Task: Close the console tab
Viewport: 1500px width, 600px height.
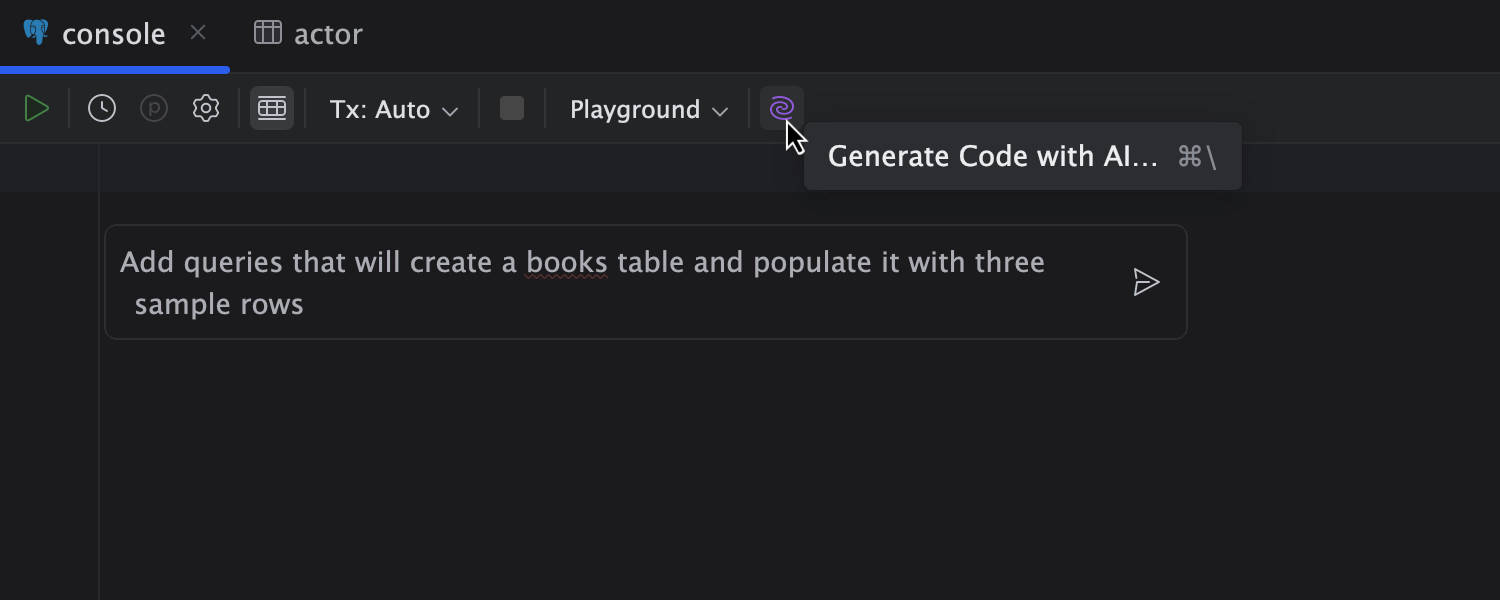Action: coord(198,33)
